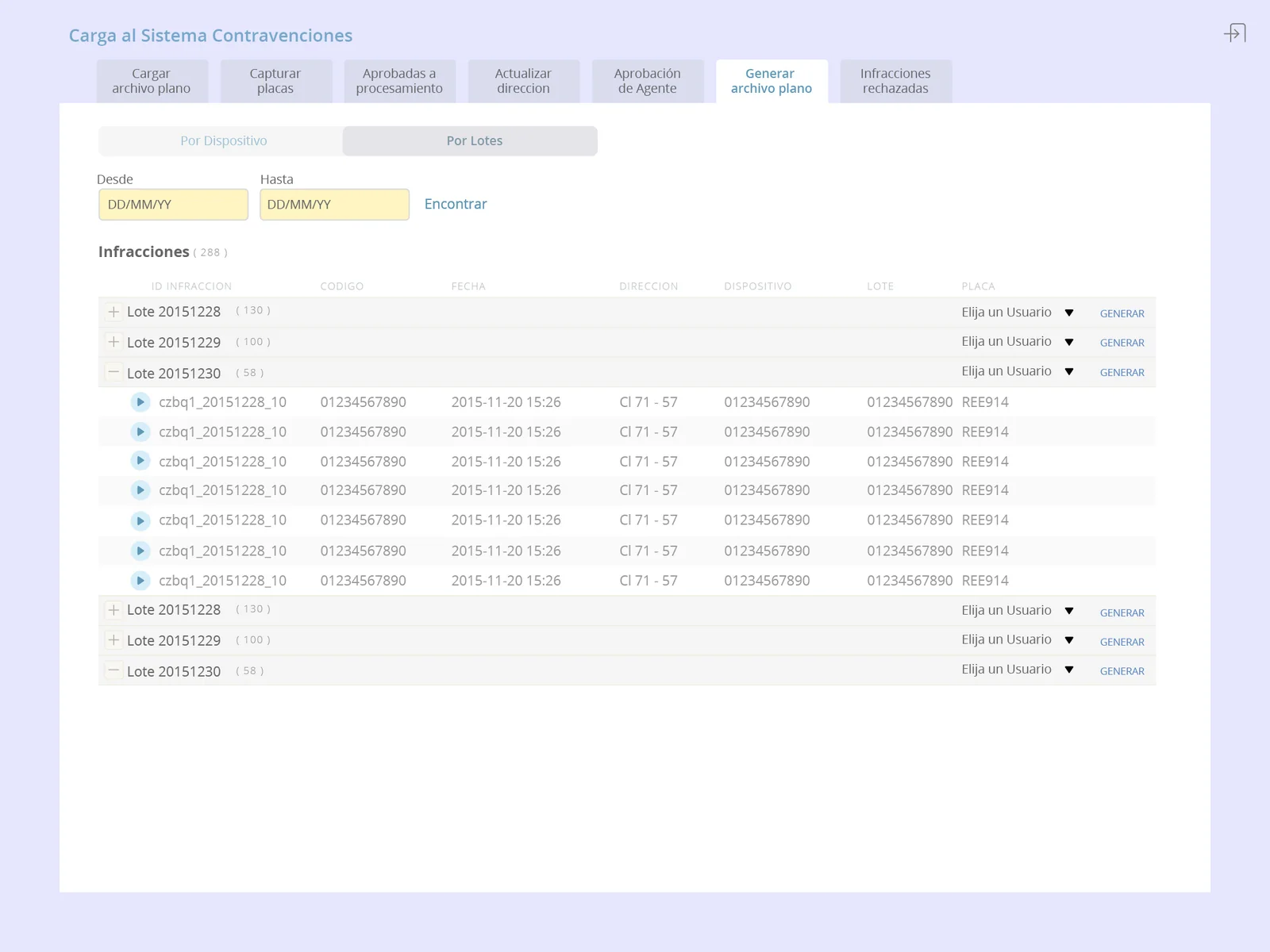Expand the topmost Lote 20151229 (100) row

click(114, 342)
